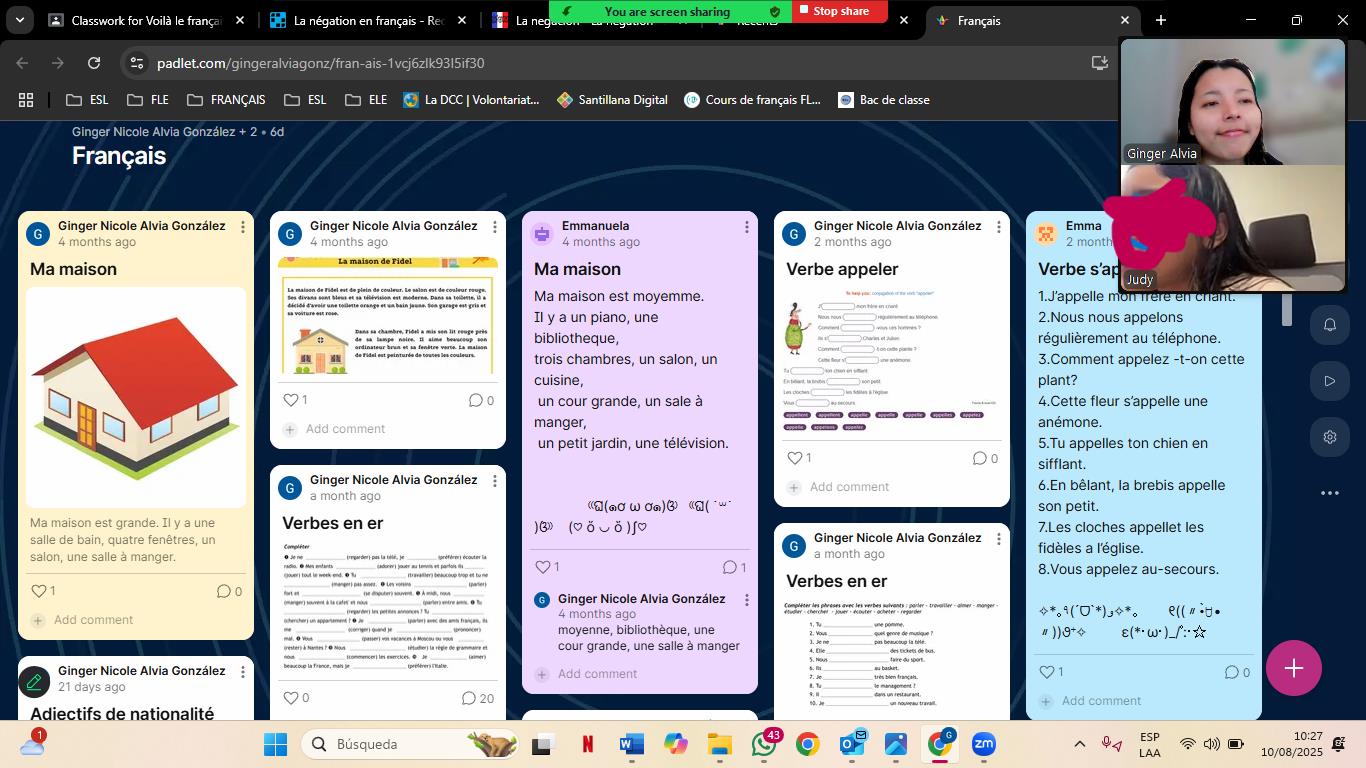This screenshot has height=768, width=1366.
Task: Open the house image thumbnail in Ma maison
Action: pos(136,397)
